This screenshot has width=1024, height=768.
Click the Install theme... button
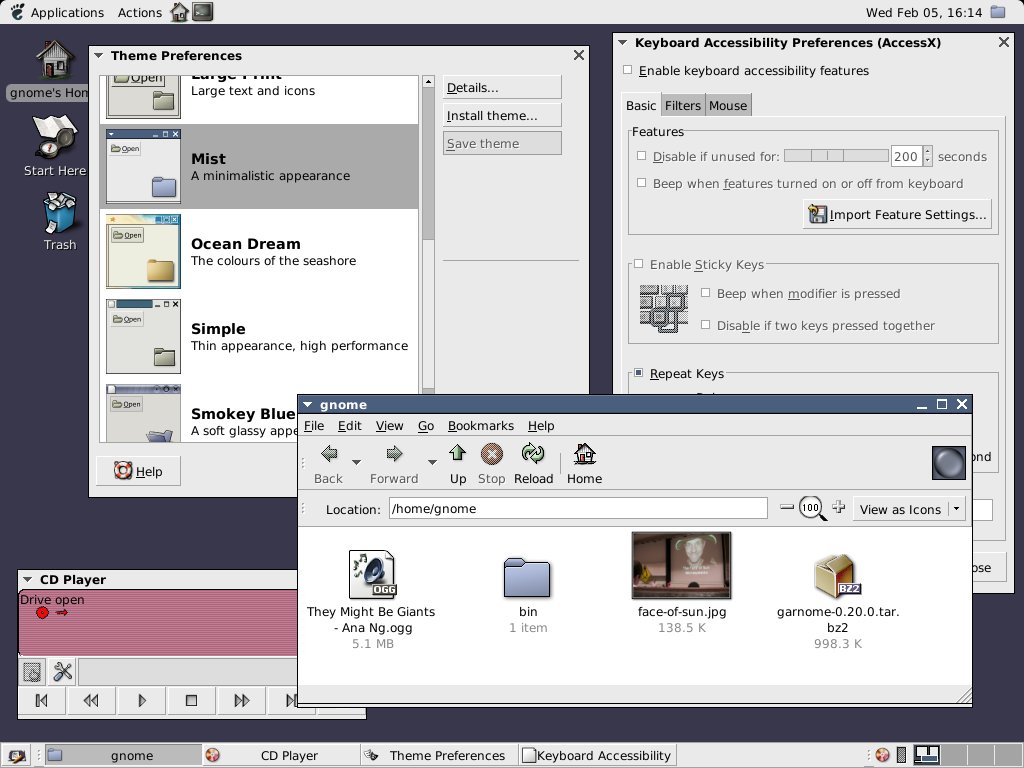click(x=501, y=116)
